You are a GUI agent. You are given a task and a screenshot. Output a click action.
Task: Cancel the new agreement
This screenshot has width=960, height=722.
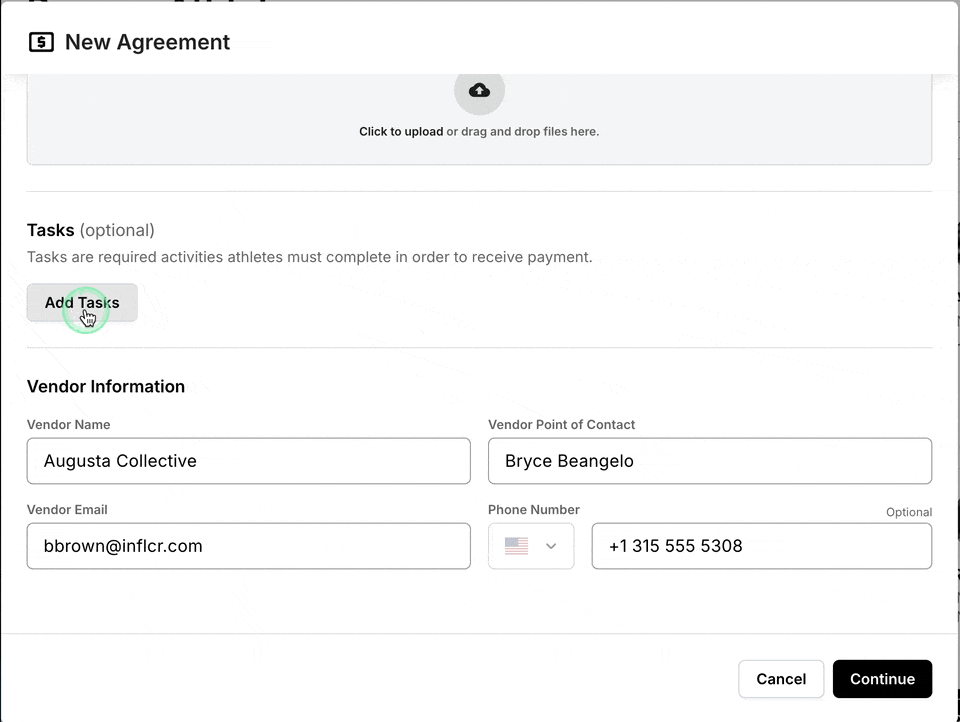click(781, 679)
